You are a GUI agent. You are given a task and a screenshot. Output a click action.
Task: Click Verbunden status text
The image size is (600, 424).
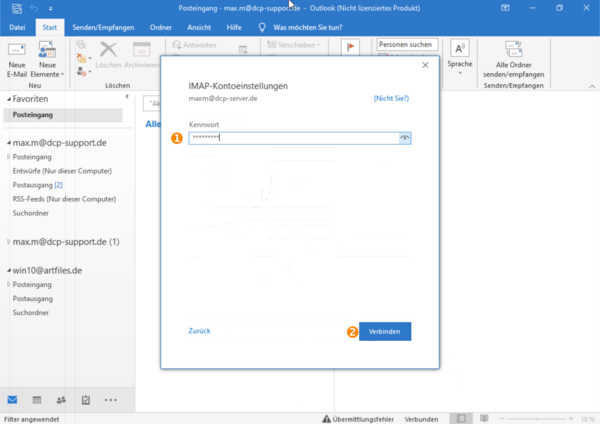(421, 419)
